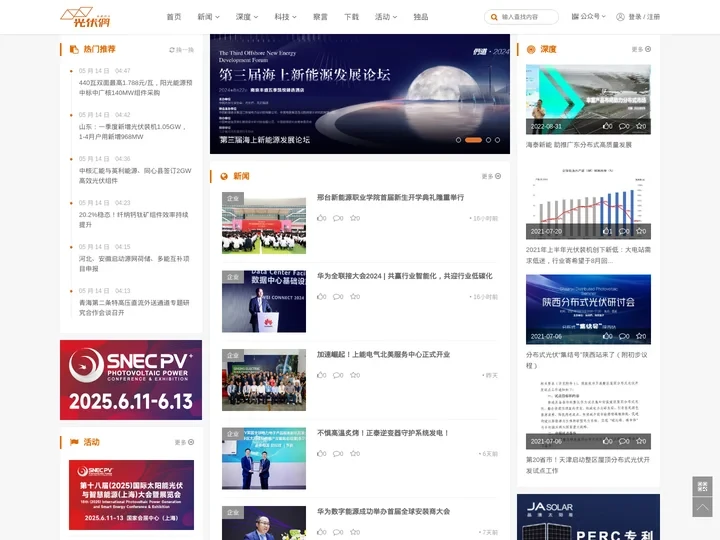720x540 pixels.
Task: Star the 上能电气北美服务中心 article
Action: pyautogui.click(x=355, y=375)
